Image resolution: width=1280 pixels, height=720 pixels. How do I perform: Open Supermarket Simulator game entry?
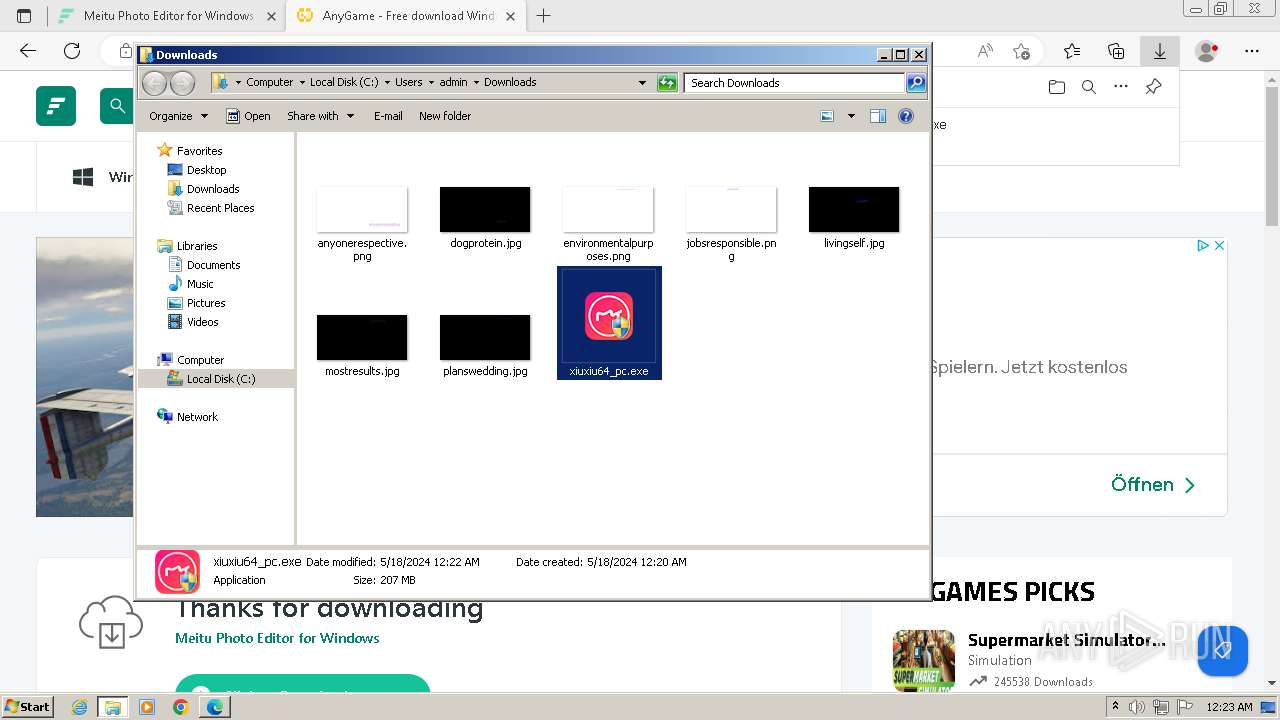(1066, 641)
